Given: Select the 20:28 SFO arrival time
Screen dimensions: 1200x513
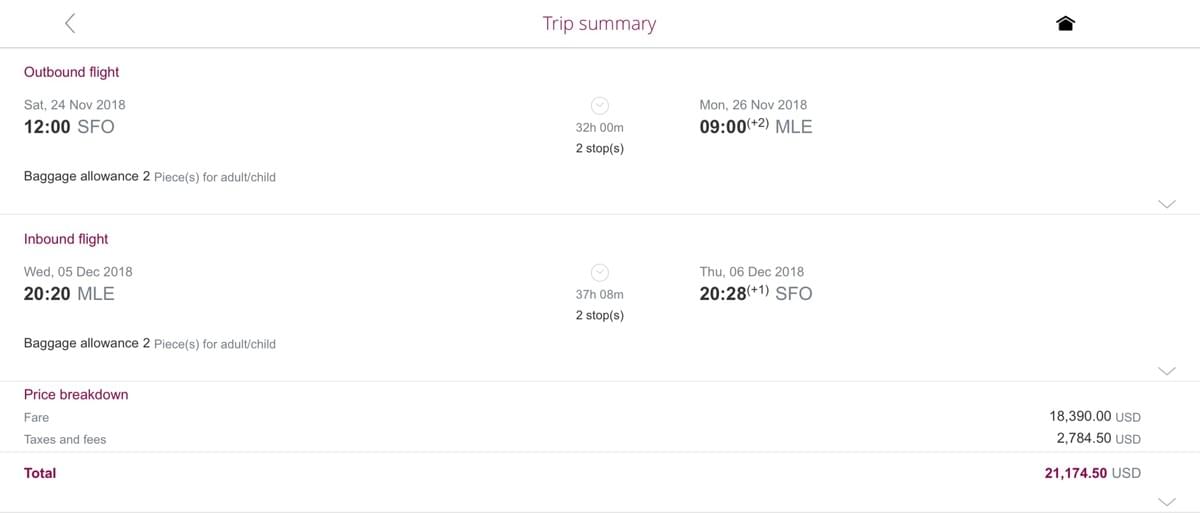Looking at the screenshot, I should pyautogui.click(x=755, y=294).
